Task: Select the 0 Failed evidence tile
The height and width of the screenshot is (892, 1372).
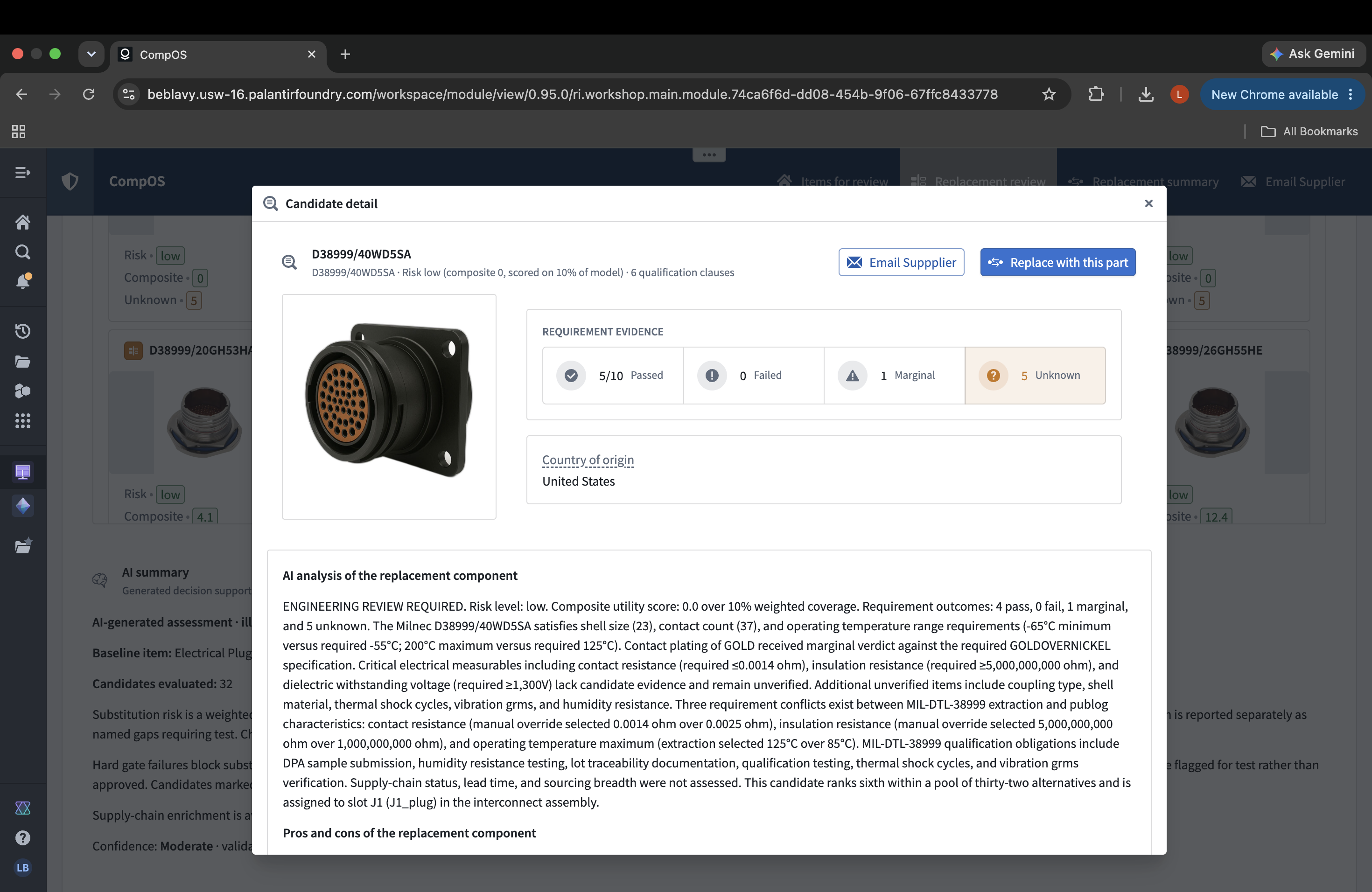Action: click(754, 375)
